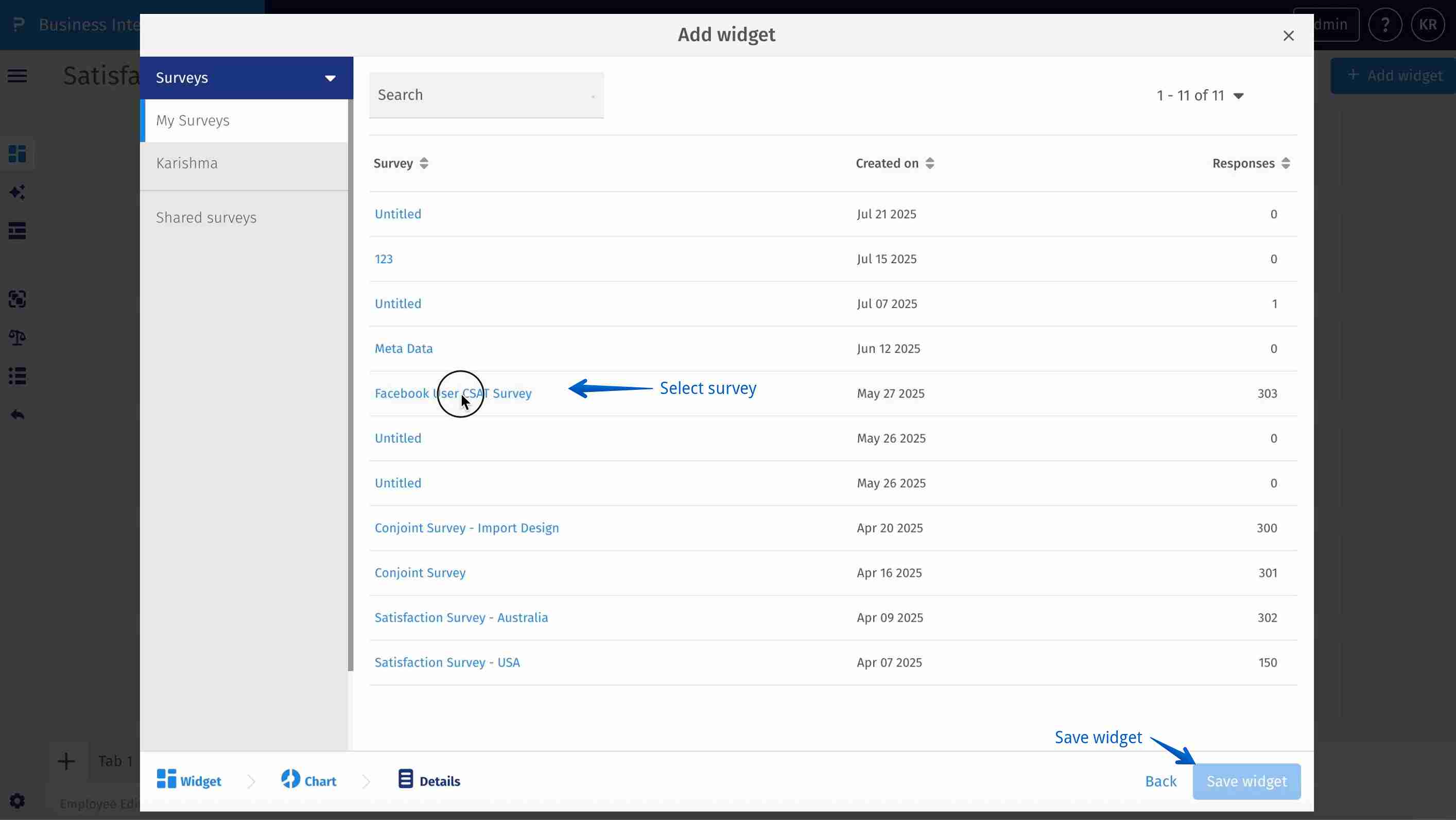Open the hamburger navigation menu
1456x820 pixels.
coord(17,75)
